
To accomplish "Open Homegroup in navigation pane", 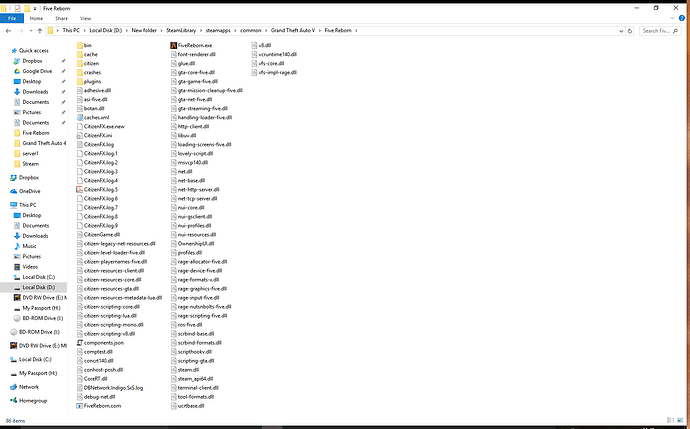I will [x=33, y=401].
